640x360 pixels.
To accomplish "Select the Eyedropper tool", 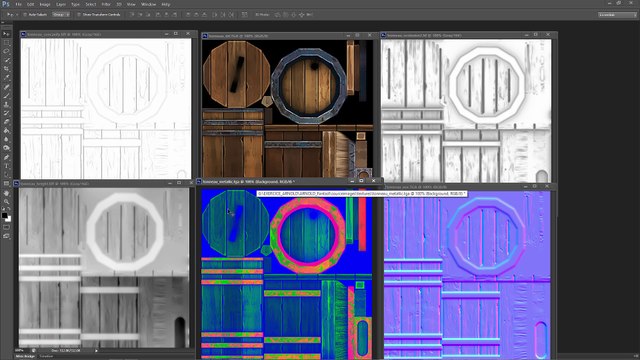I will point(6,78).
